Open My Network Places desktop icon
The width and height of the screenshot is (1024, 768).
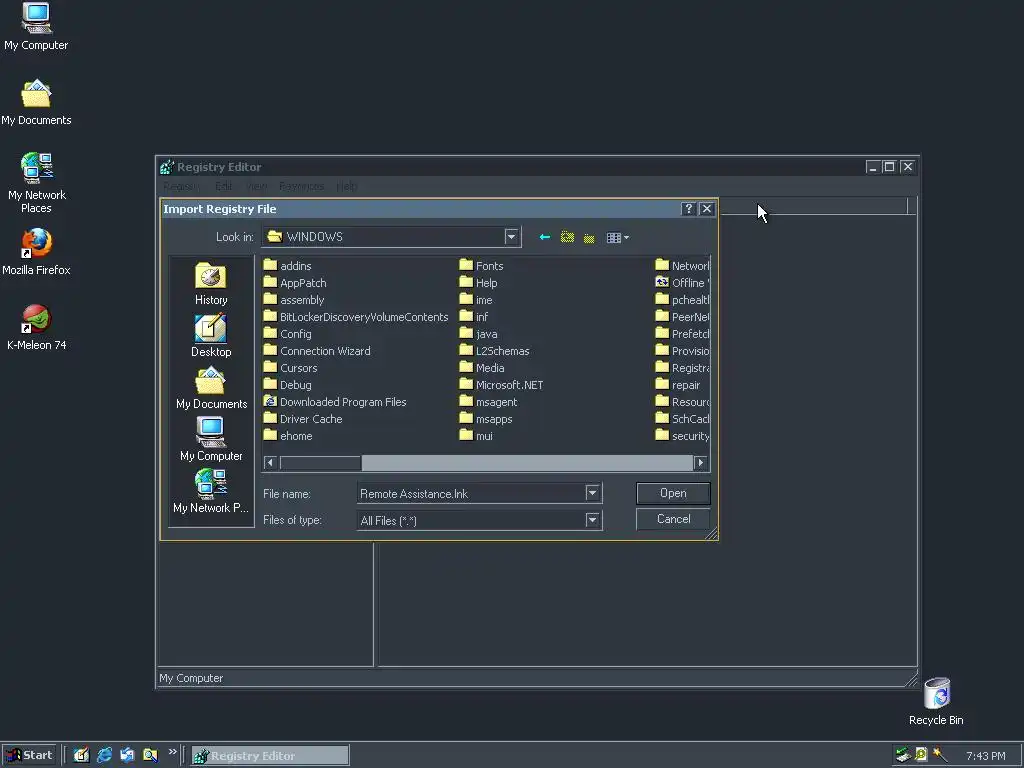coord(37,183)
